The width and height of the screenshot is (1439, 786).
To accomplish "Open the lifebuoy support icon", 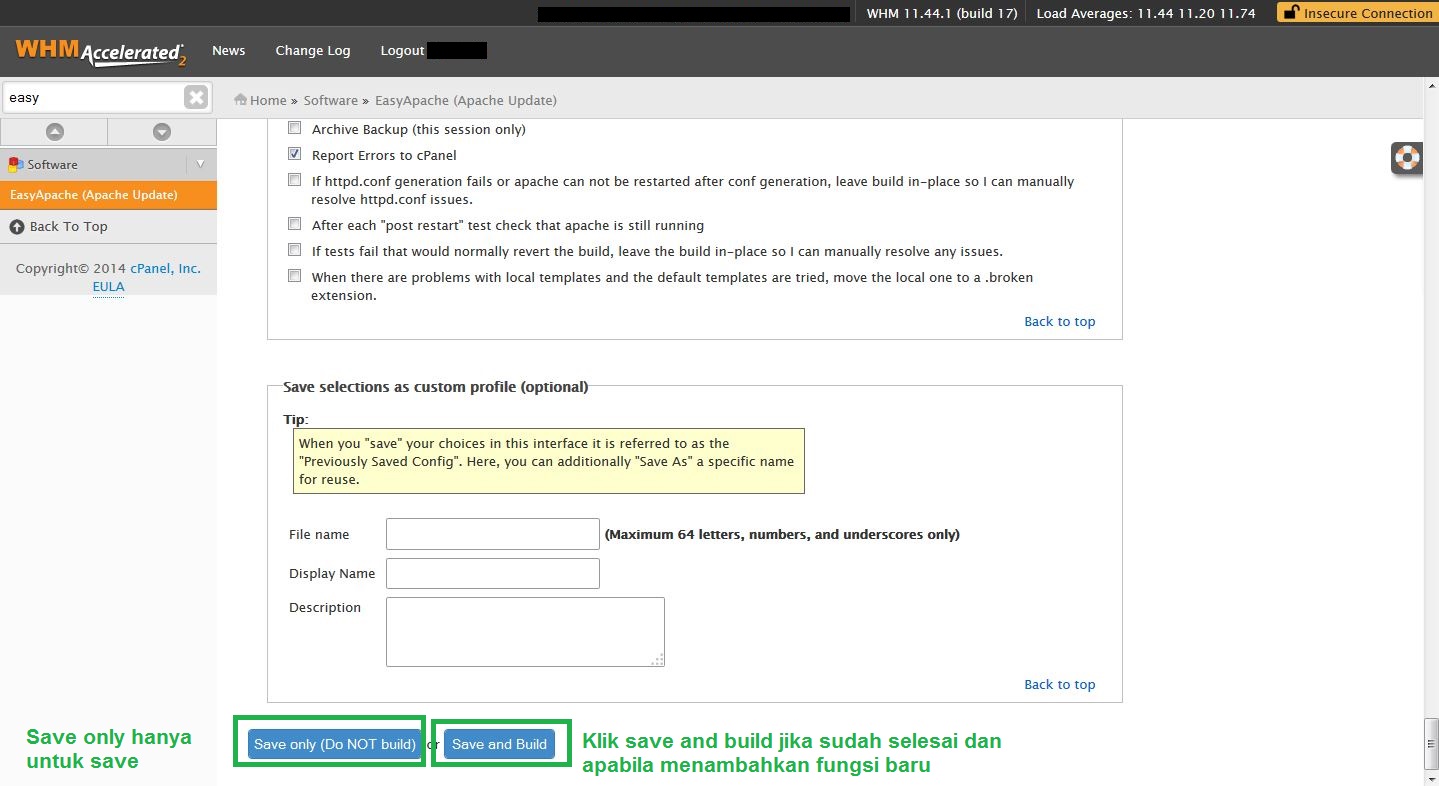I will [1407, 158].
